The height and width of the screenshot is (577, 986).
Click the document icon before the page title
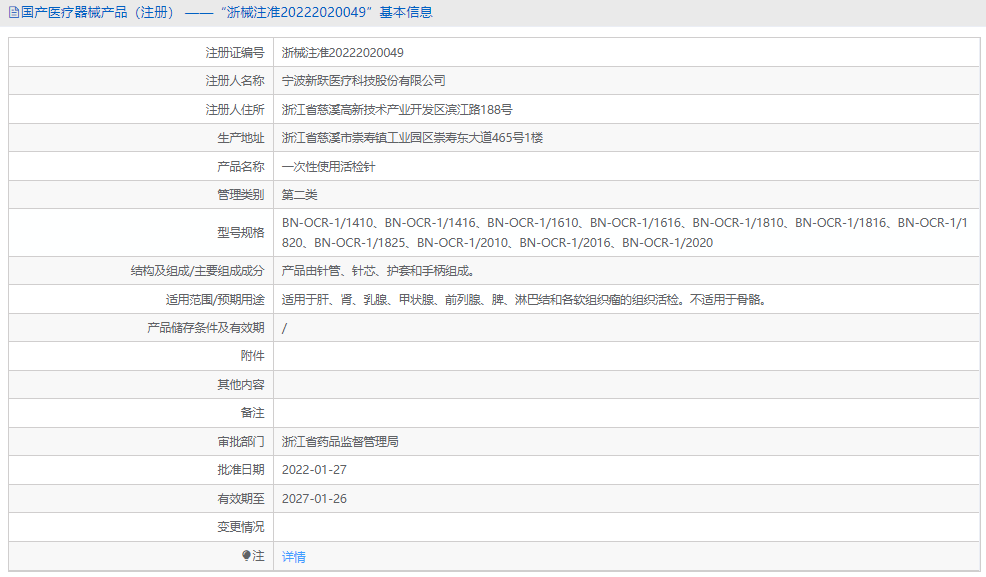coord(13,11)
